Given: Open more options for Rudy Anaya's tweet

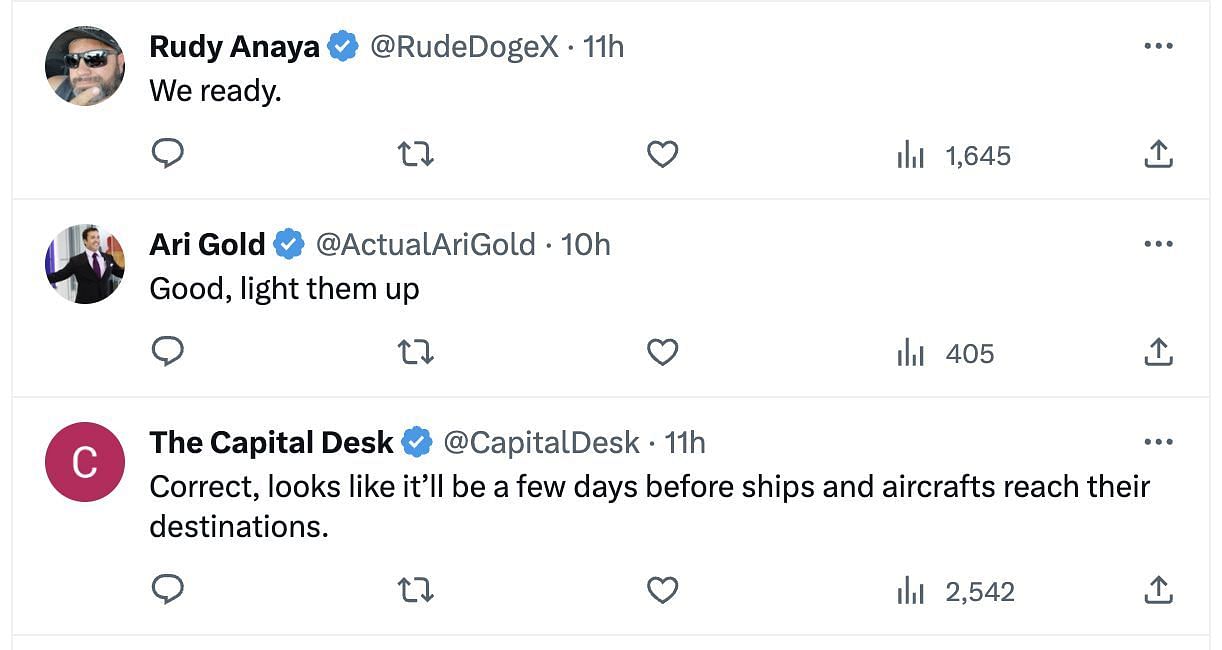Looking at the screenshot, I should (x=1158, y=46).
